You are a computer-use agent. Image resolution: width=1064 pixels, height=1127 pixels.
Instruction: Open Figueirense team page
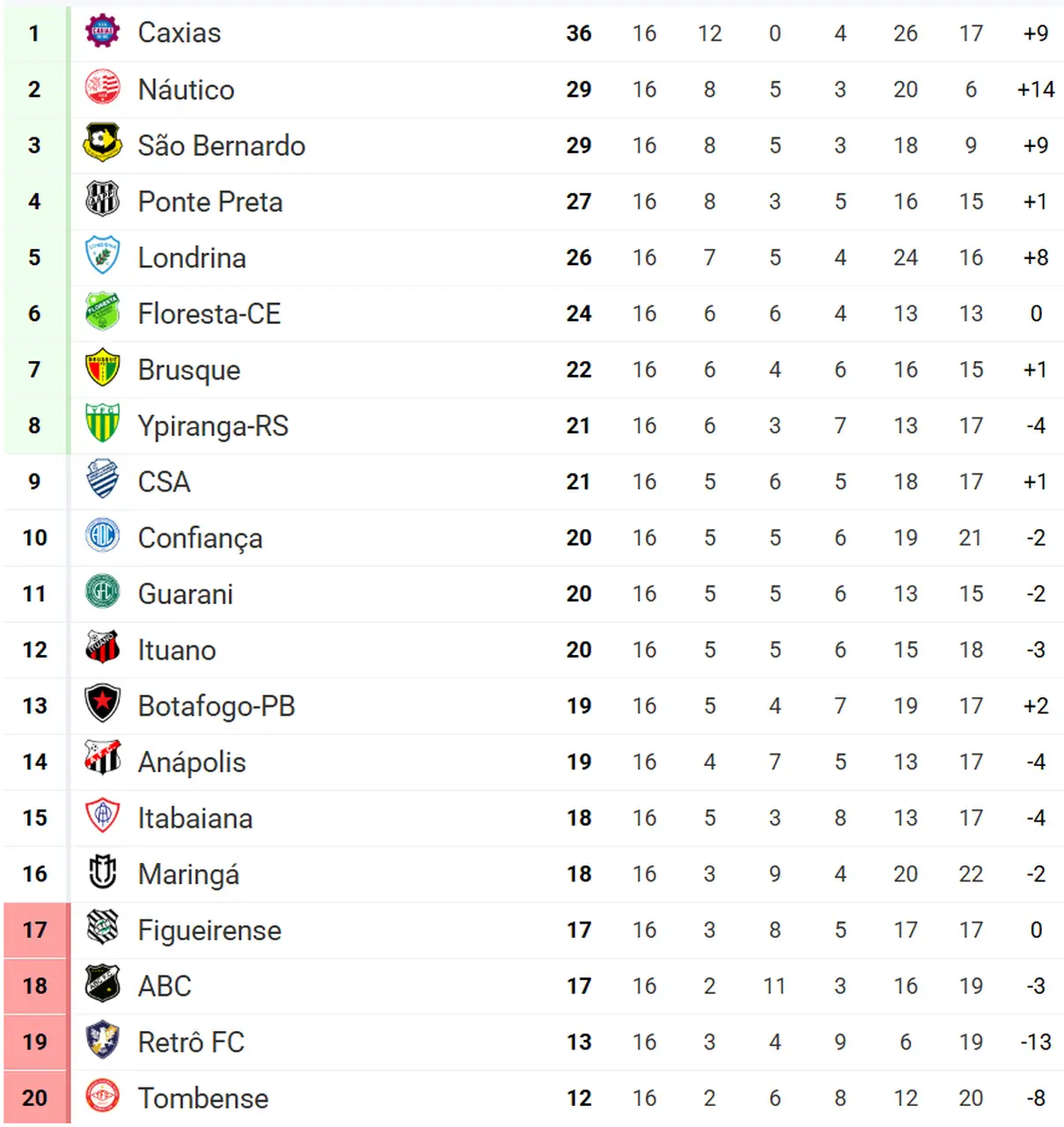tap(209, 930)
